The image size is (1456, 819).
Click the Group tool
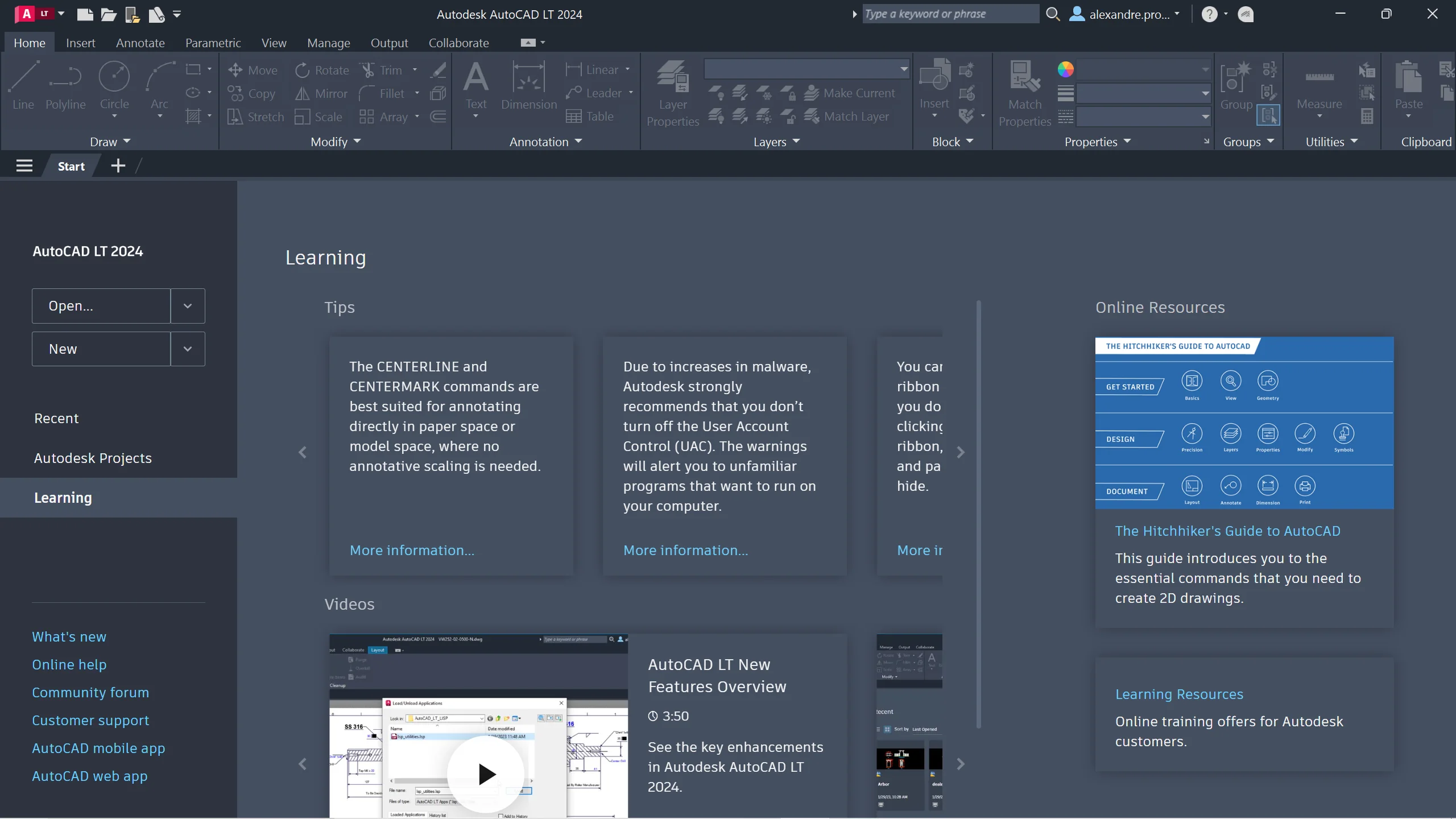click(x=1236, y=85)
